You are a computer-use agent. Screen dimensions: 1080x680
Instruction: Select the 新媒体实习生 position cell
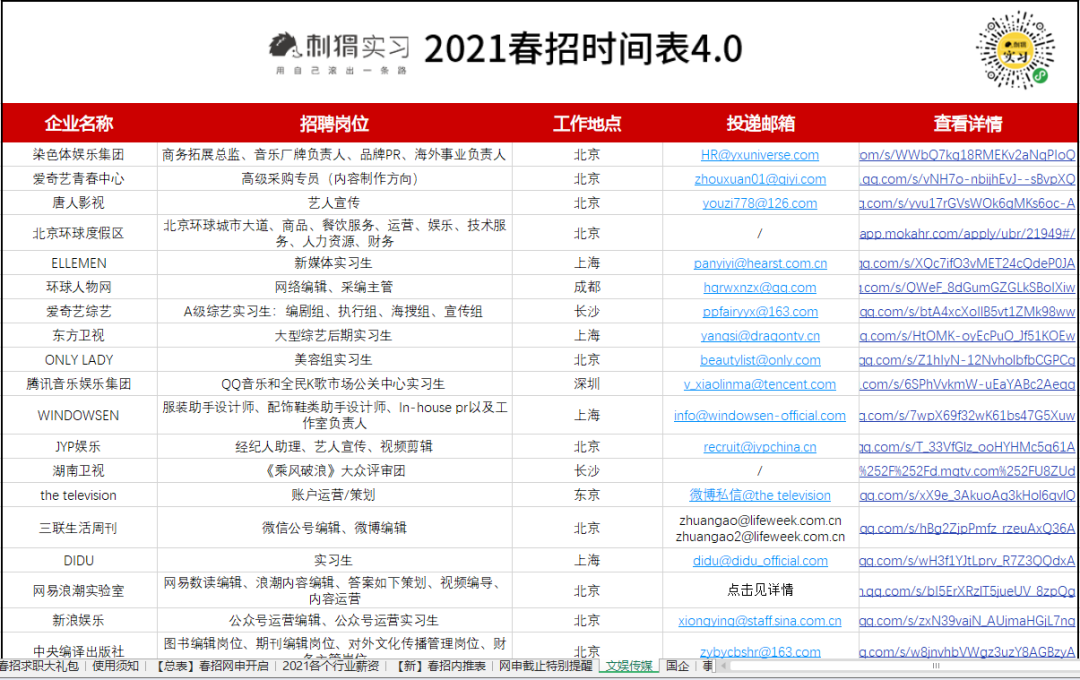pyautogui.click(x=334, y=263)
